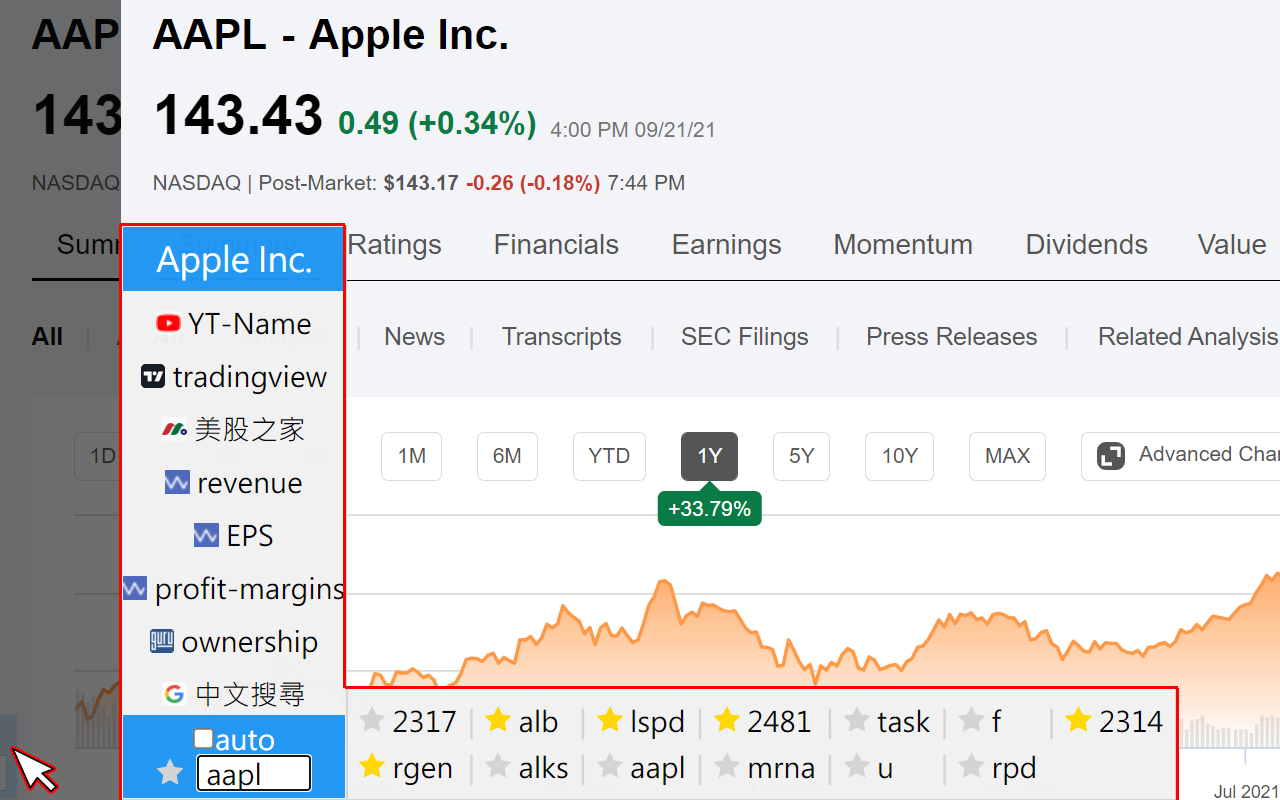Open the Momentum tab

point(903,245)
